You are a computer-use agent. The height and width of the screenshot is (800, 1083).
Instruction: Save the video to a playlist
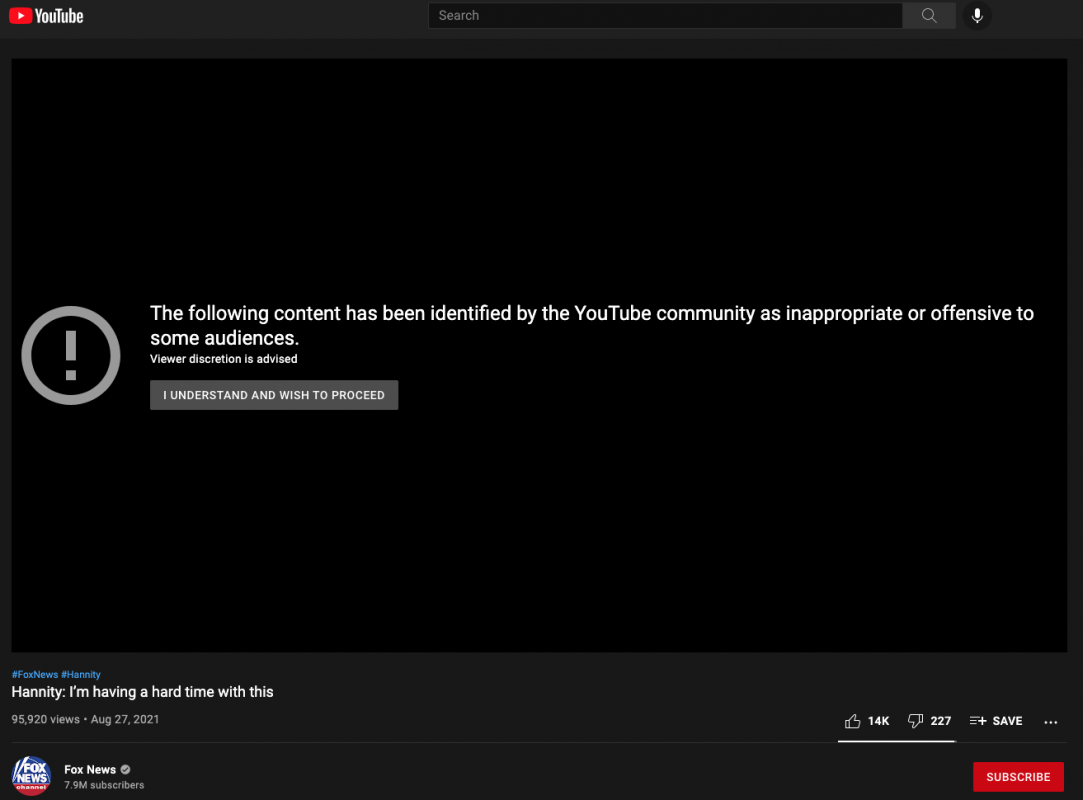[996, 721]
